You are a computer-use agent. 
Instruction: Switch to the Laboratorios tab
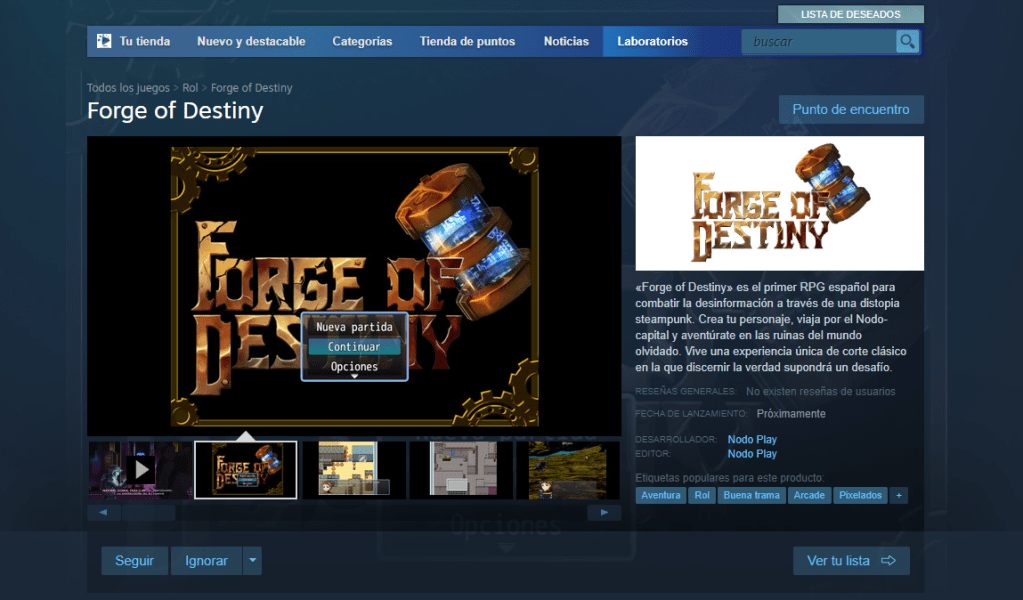pyautogui.click(x=652, y=41)
